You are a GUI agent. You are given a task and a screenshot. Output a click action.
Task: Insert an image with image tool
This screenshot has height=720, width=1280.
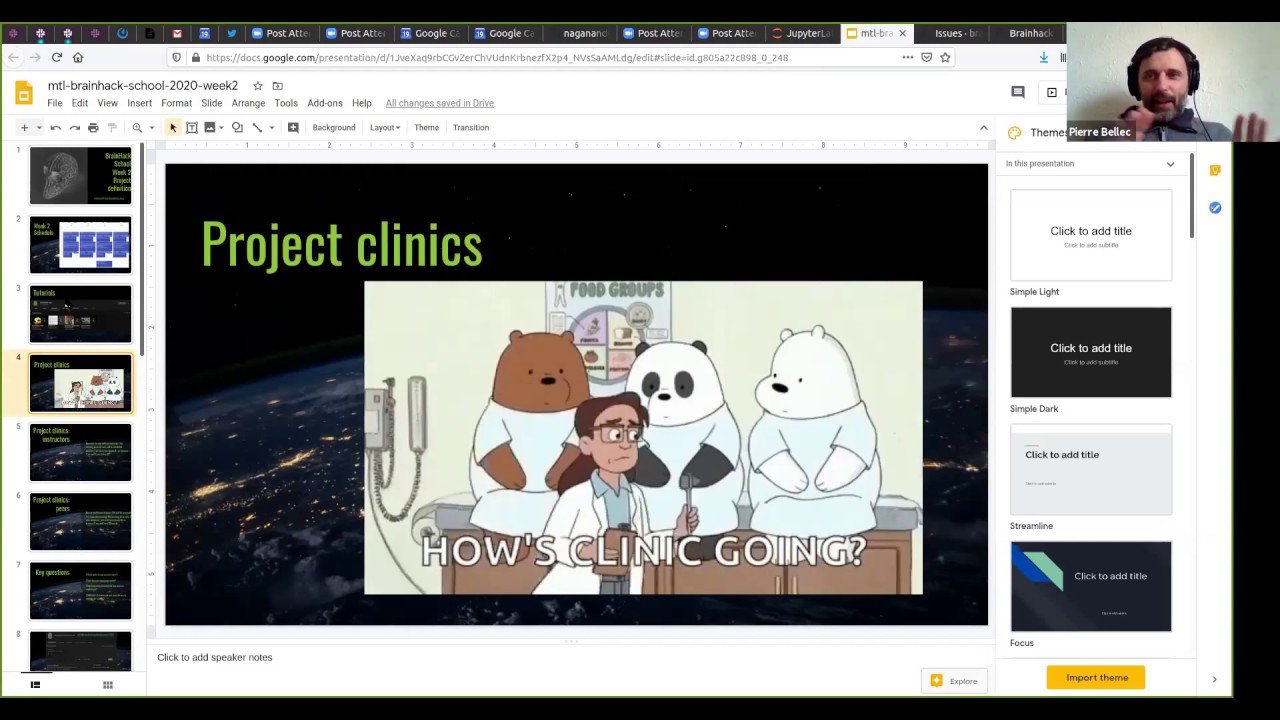tap(210, 128)
